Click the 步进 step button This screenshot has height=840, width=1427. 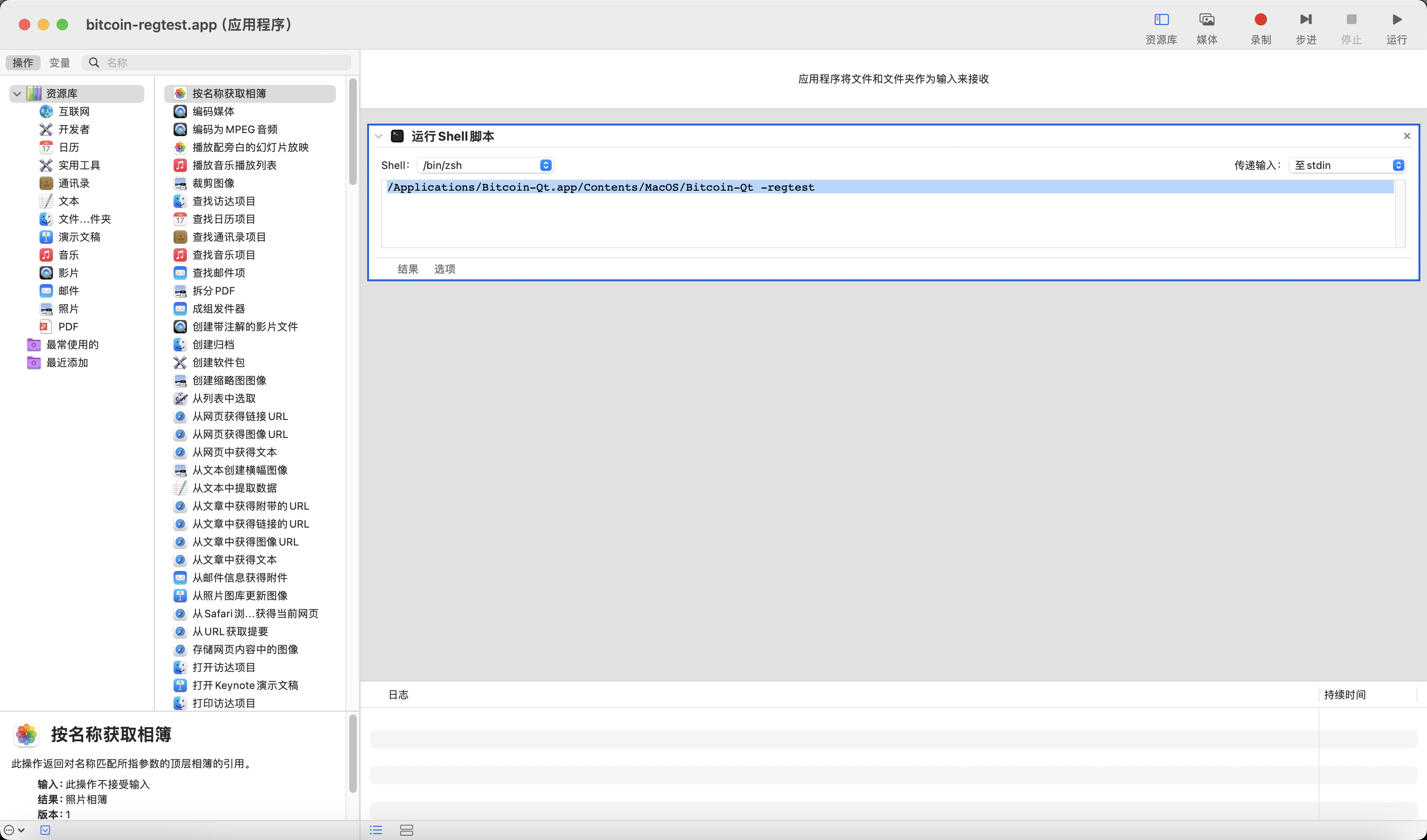[1306, 28]
